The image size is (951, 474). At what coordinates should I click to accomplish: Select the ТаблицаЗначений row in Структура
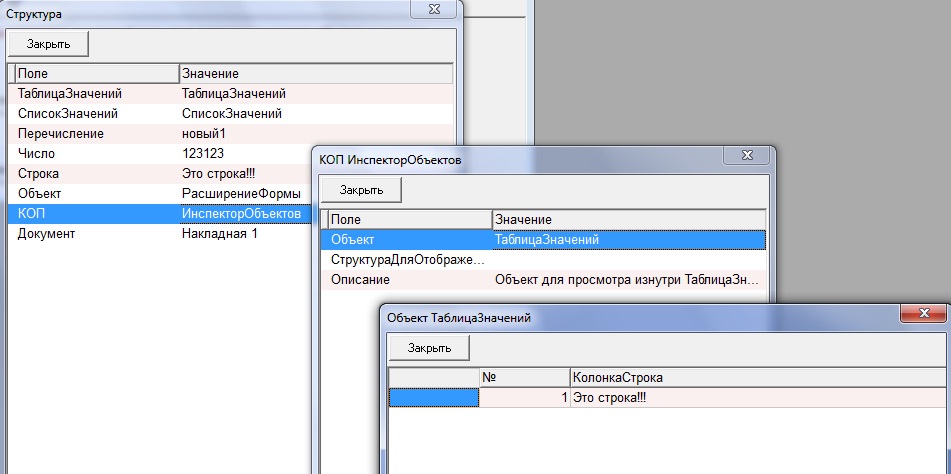[68, 94]
